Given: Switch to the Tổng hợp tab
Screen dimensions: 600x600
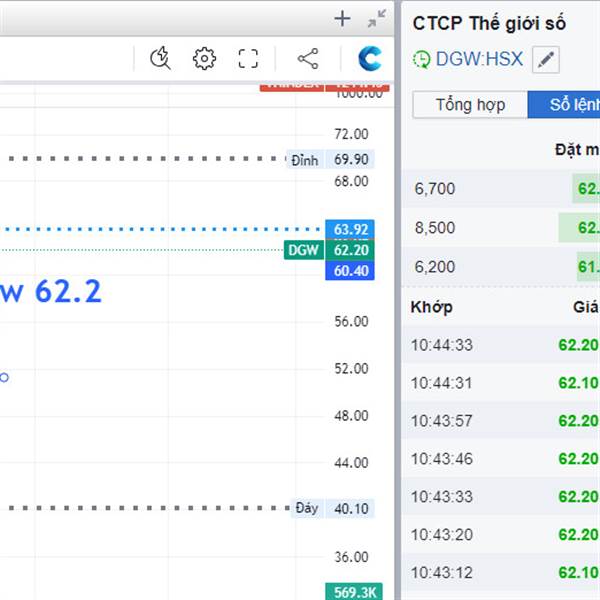Looking at the screenshot, I should (470, 104).
